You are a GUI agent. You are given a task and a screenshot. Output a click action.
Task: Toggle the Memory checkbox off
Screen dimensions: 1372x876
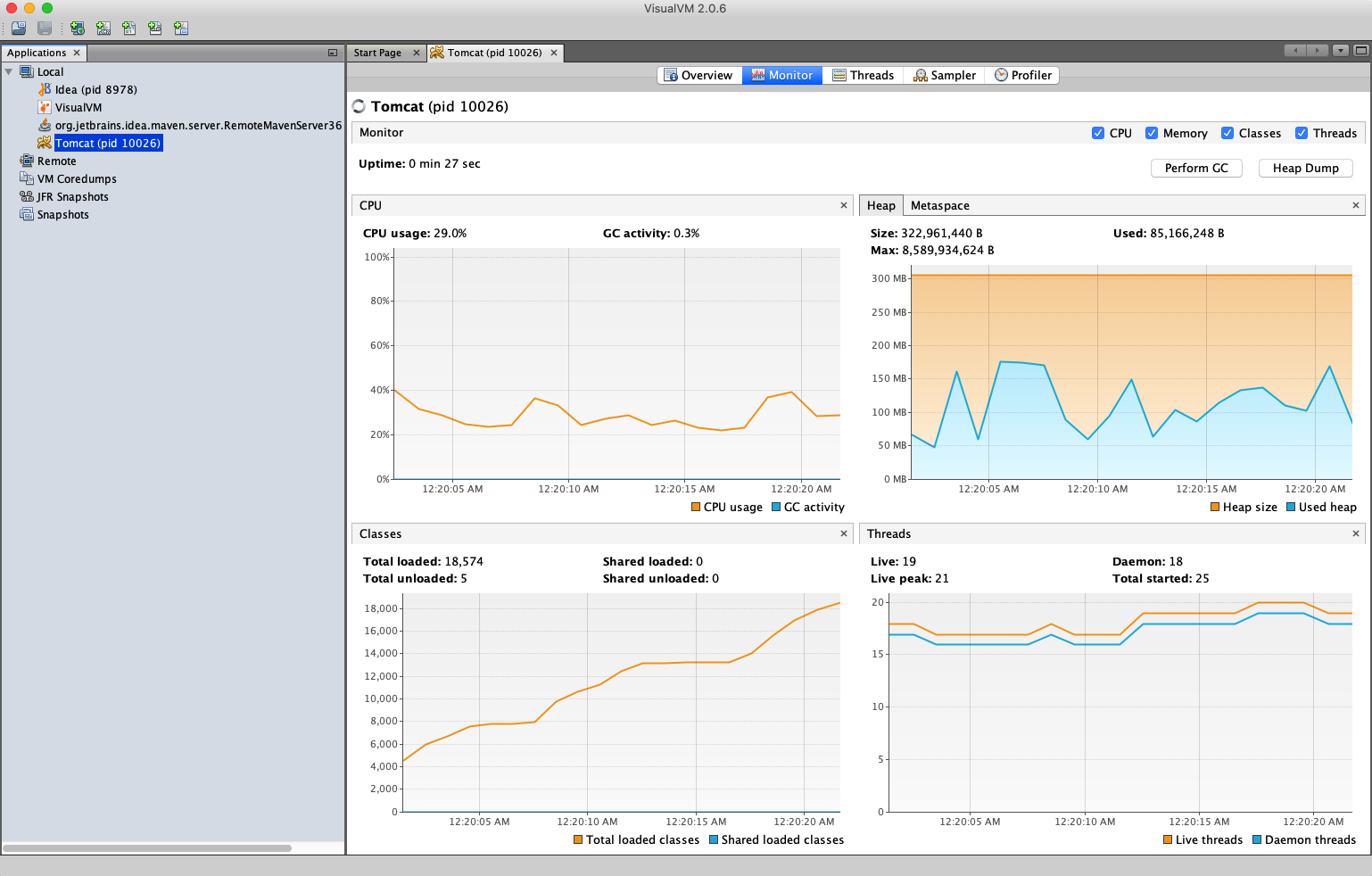[1152, 133]
